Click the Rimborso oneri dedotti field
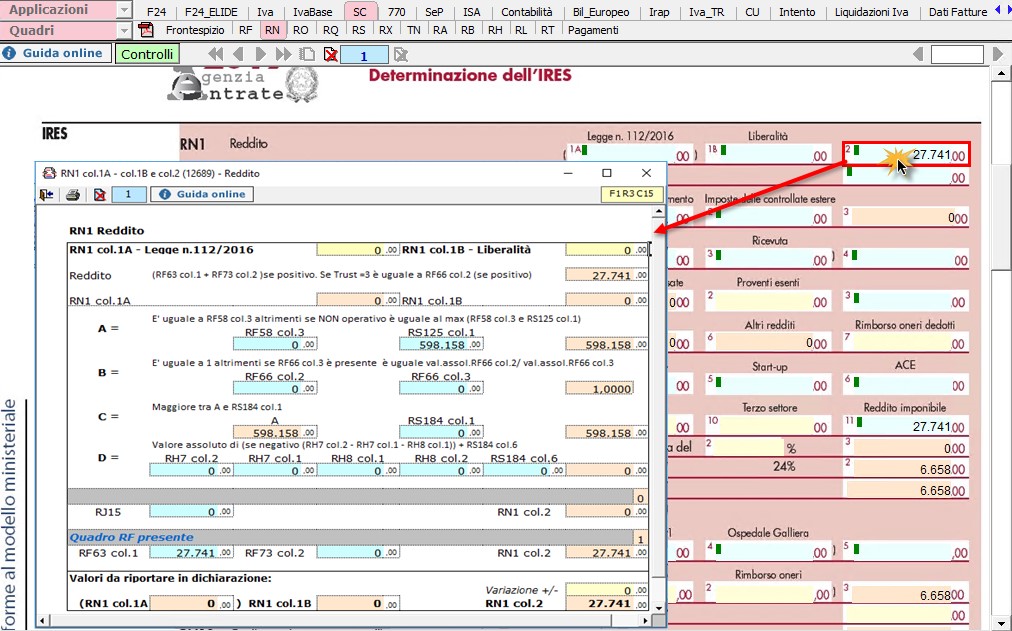Image resolution: width=1012 pixels, height=631 pixels. (906, 343)
